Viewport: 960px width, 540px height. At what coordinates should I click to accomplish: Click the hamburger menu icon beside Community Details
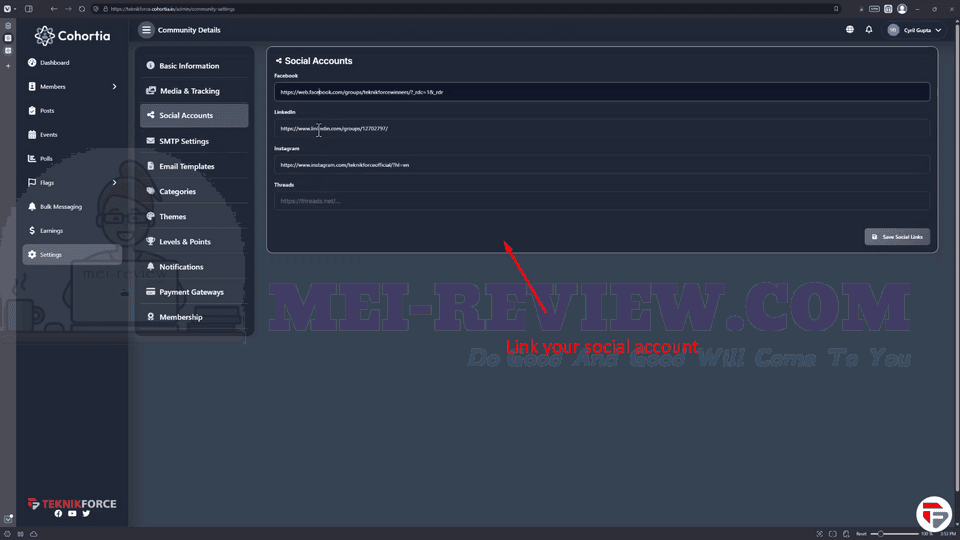(x=146, y=29)
